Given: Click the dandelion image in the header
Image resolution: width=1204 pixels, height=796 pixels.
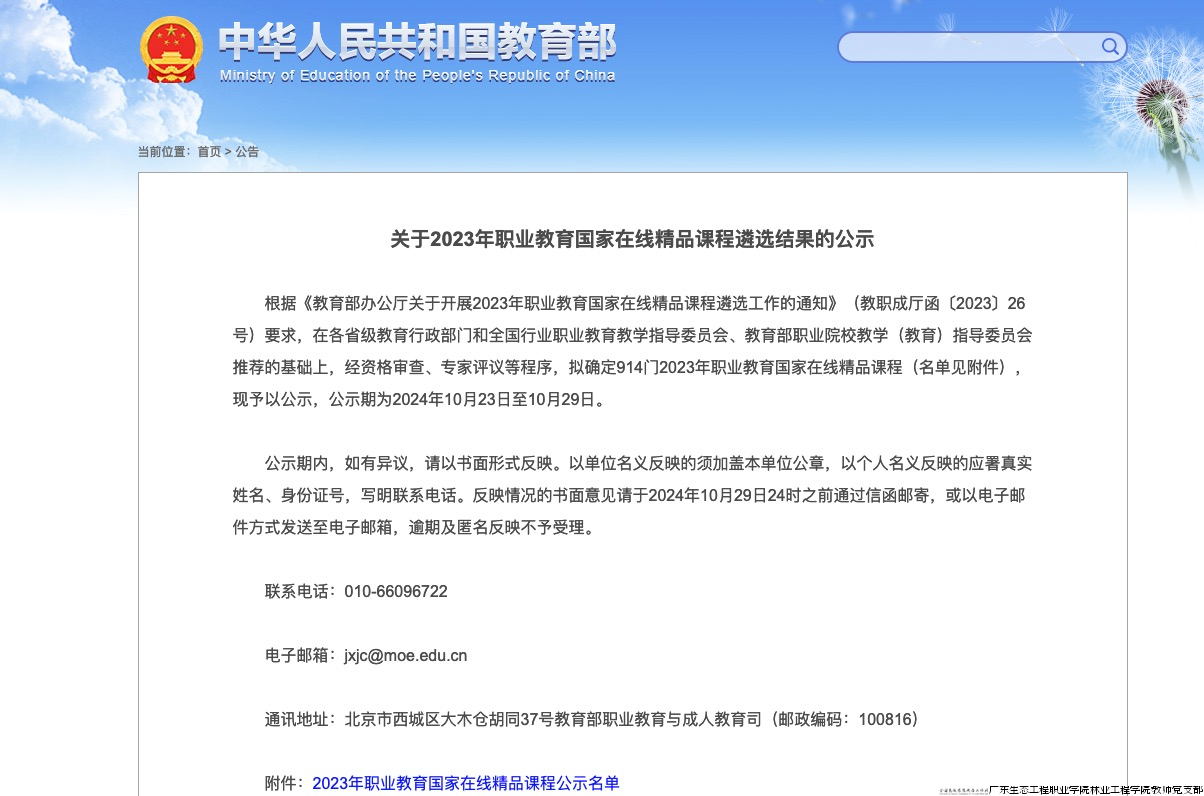Looking at the screenshot, I should (x=1160, y=100).
